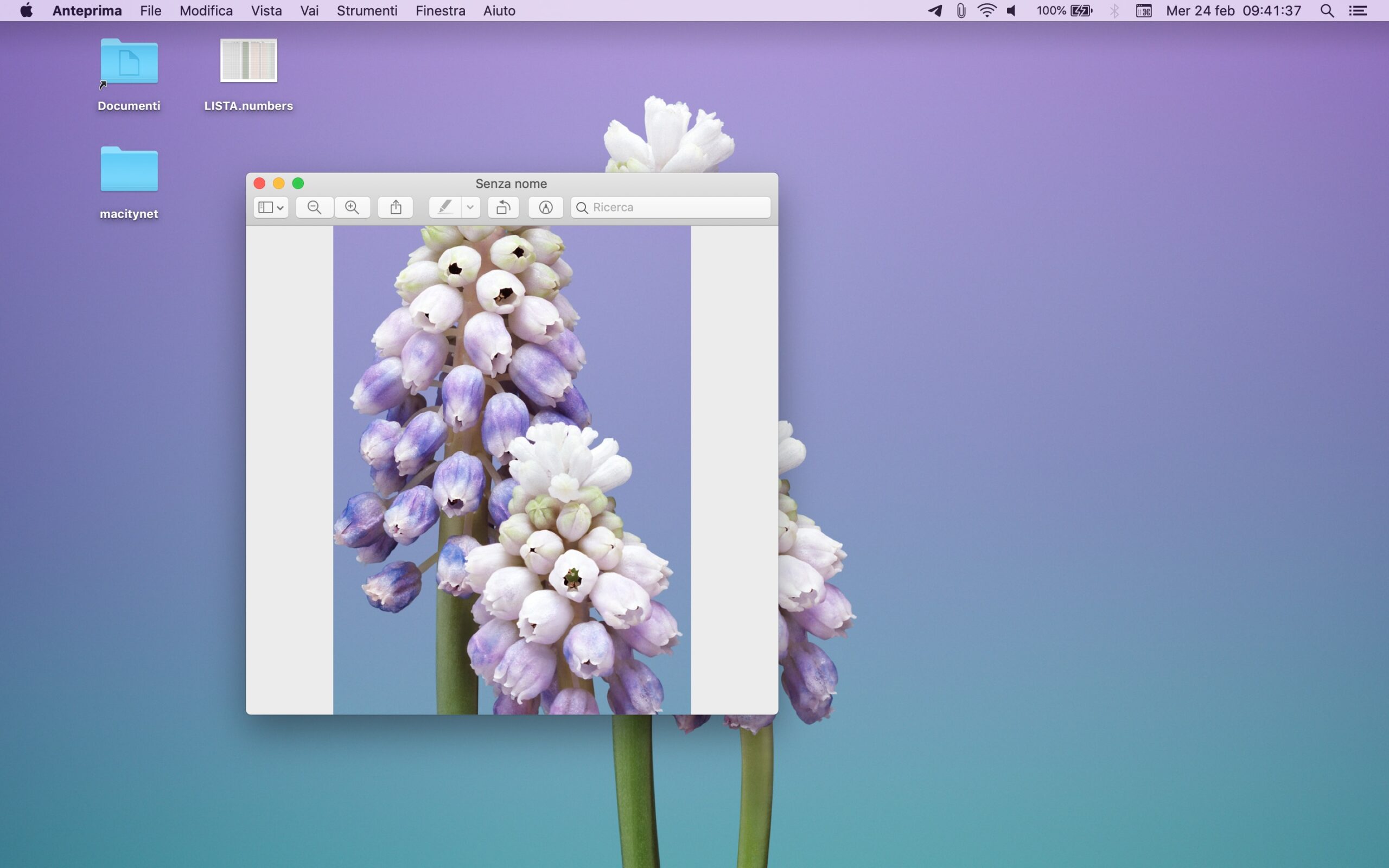Click the zoom out magnifier button

click(x=314, y=207)
